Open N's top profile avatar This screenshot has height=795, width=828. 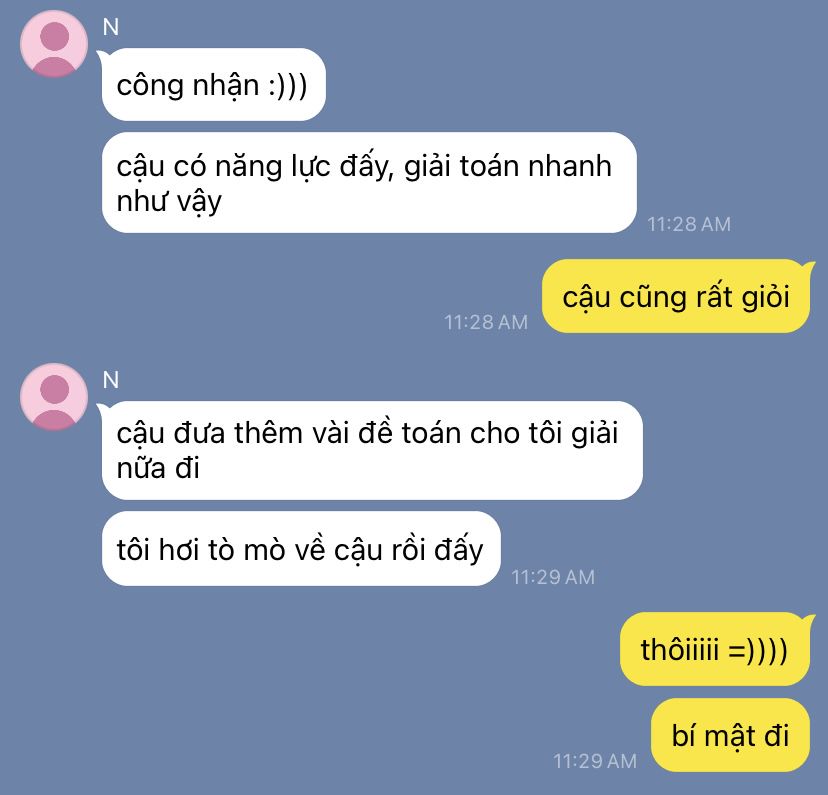tap(54, 44)
